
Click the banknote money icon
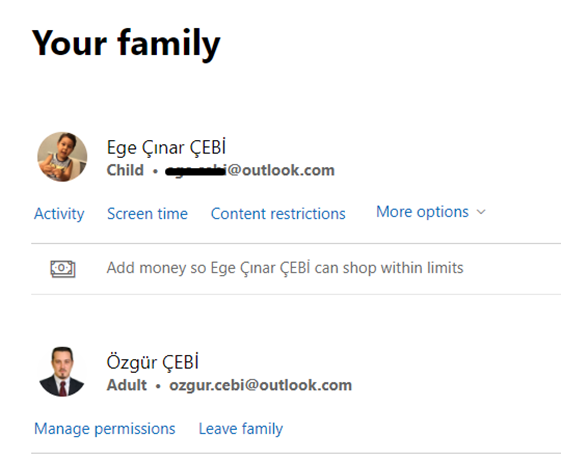point(63,269)
